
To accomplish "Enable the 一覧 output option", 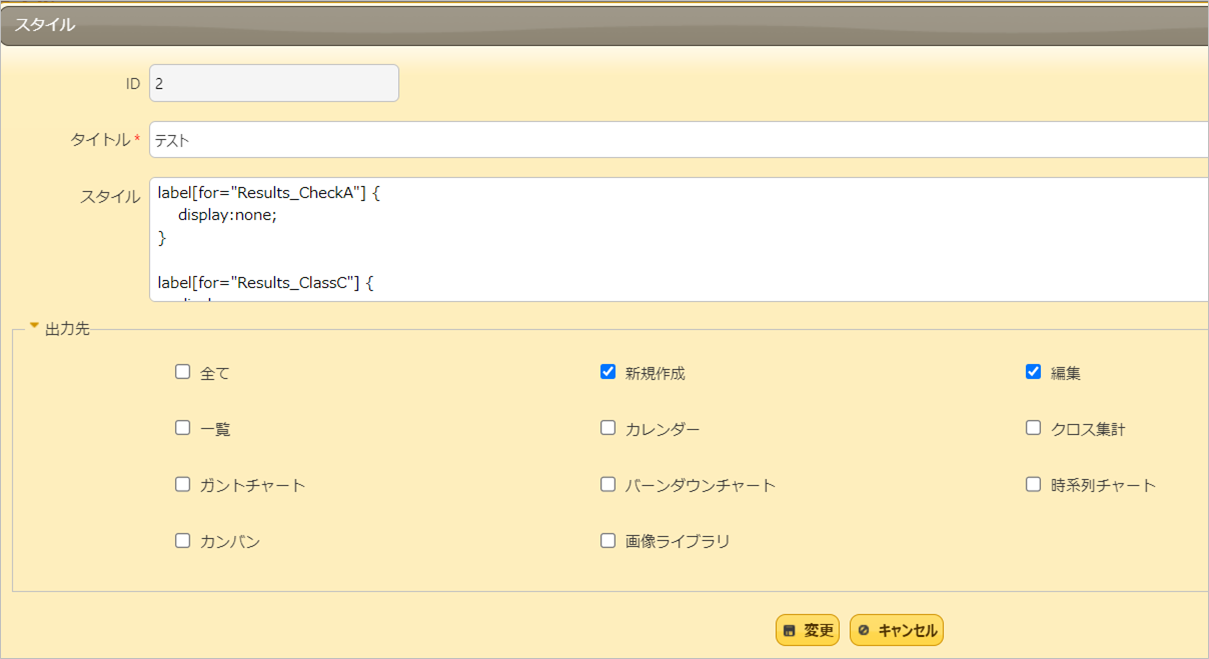I will [x=182, y=427].
